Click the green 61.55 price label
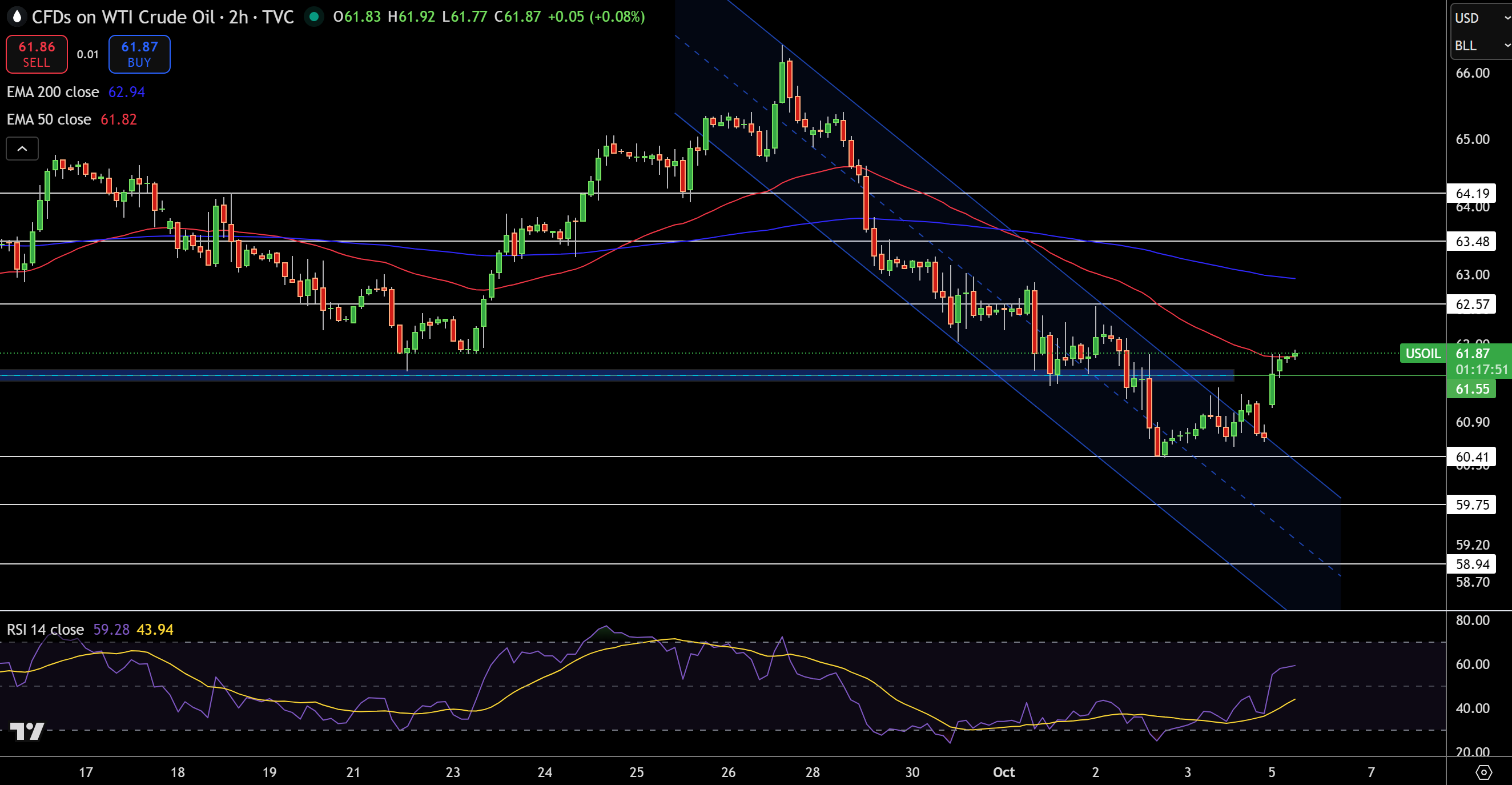This screenshot has width=1512, height=785. (1472, 389)
